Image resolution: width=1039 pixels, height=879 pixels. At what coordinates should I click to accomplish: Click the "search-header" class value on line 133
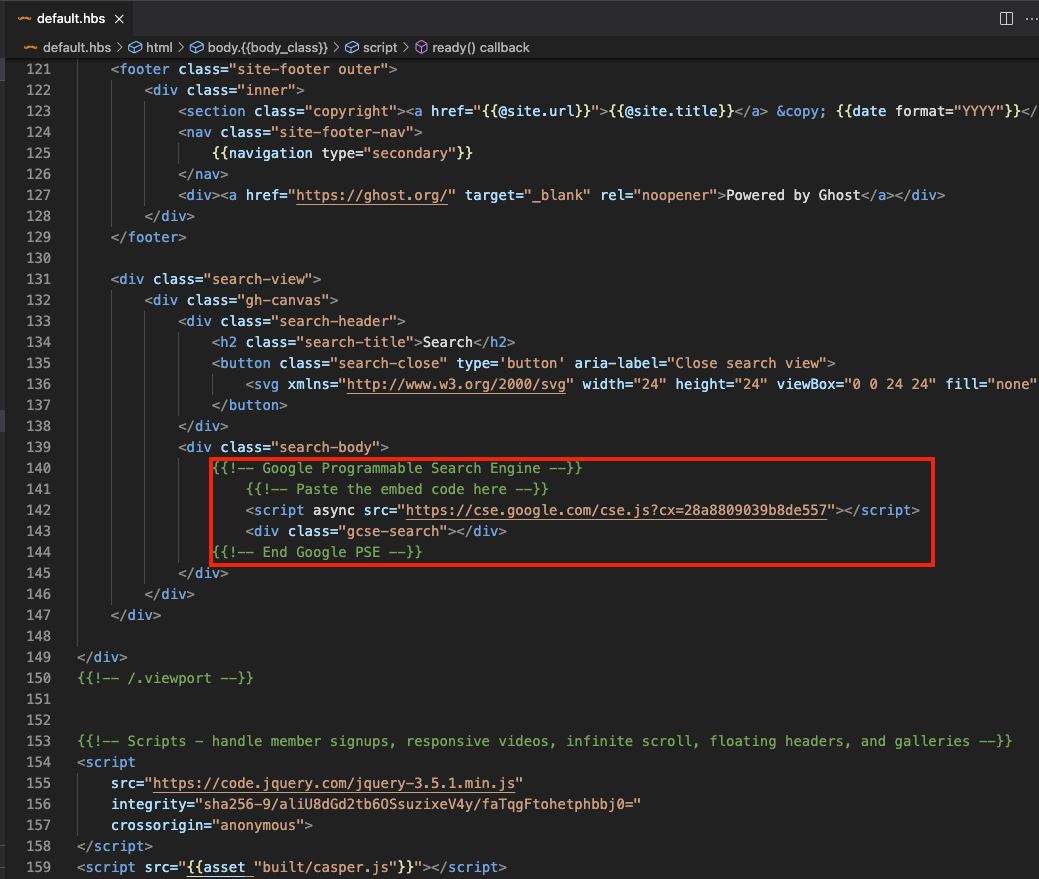pyautogui.click(x=334, y=321)
